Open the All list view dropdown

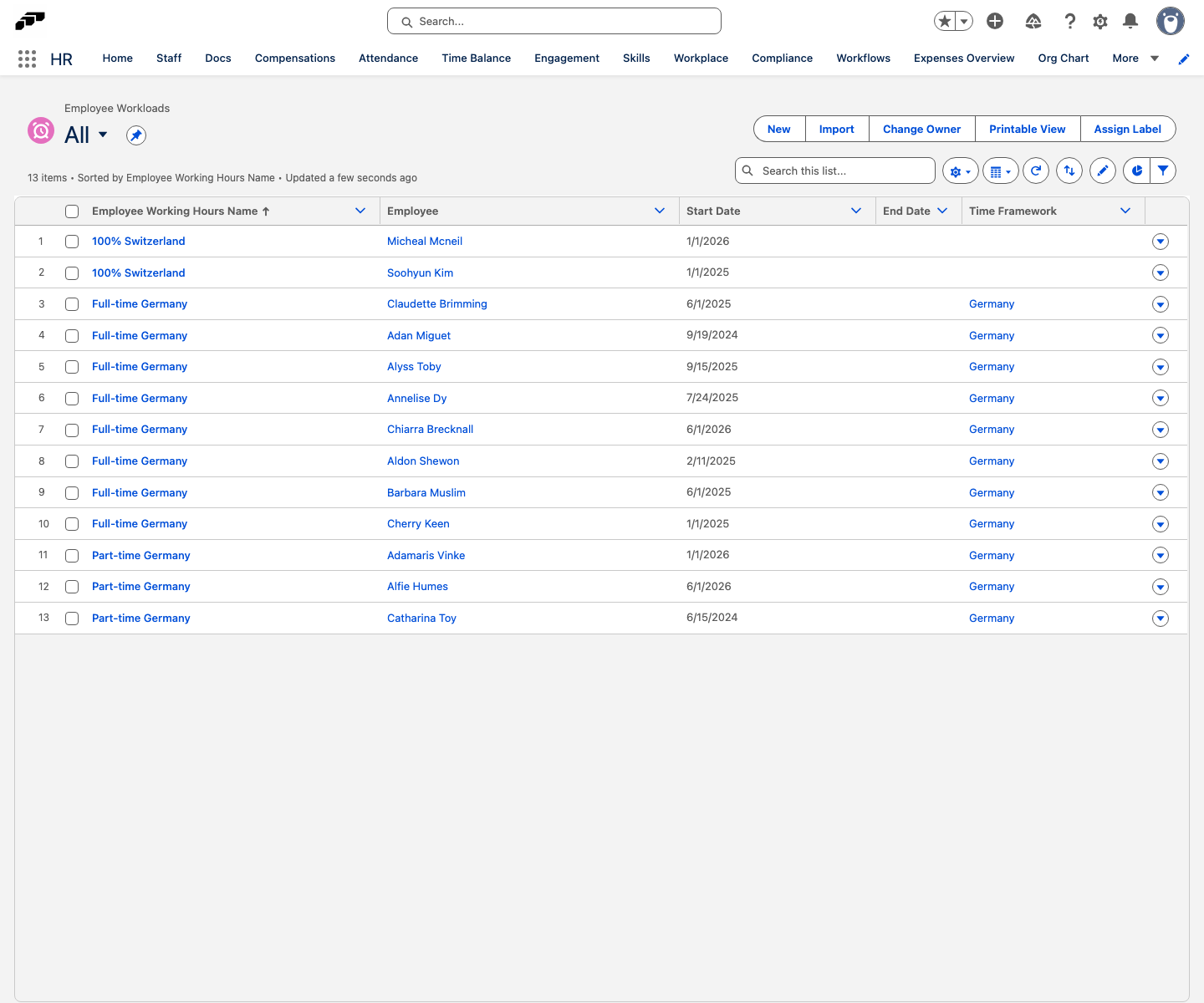coord(103,135)
